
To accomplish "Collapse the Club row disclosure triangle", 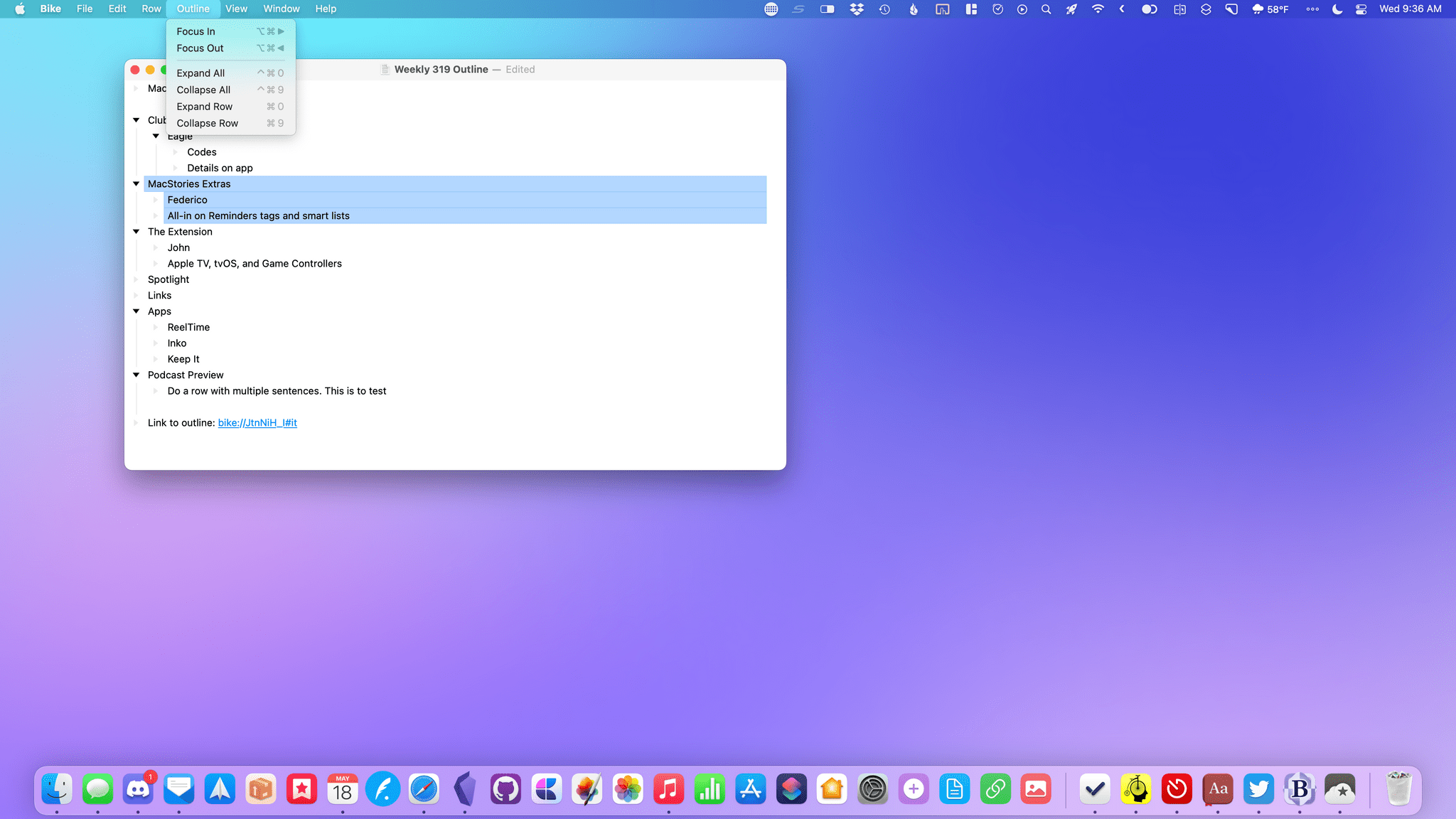I will [x=136, y=120].
